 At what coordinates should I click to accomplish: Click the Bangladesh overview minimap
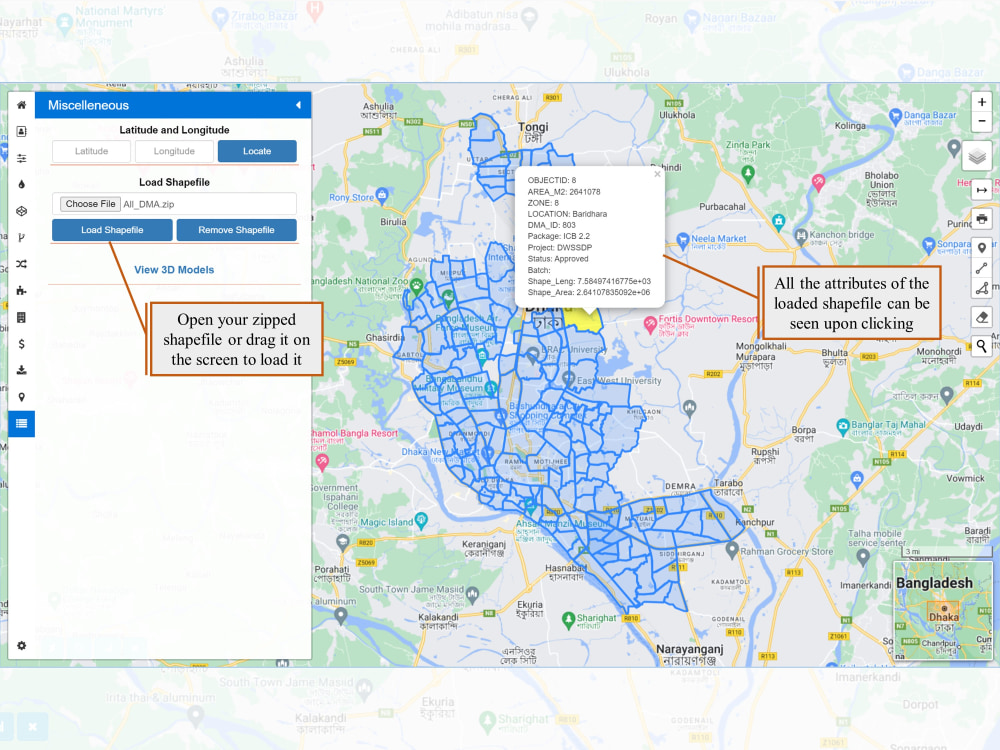943,610
